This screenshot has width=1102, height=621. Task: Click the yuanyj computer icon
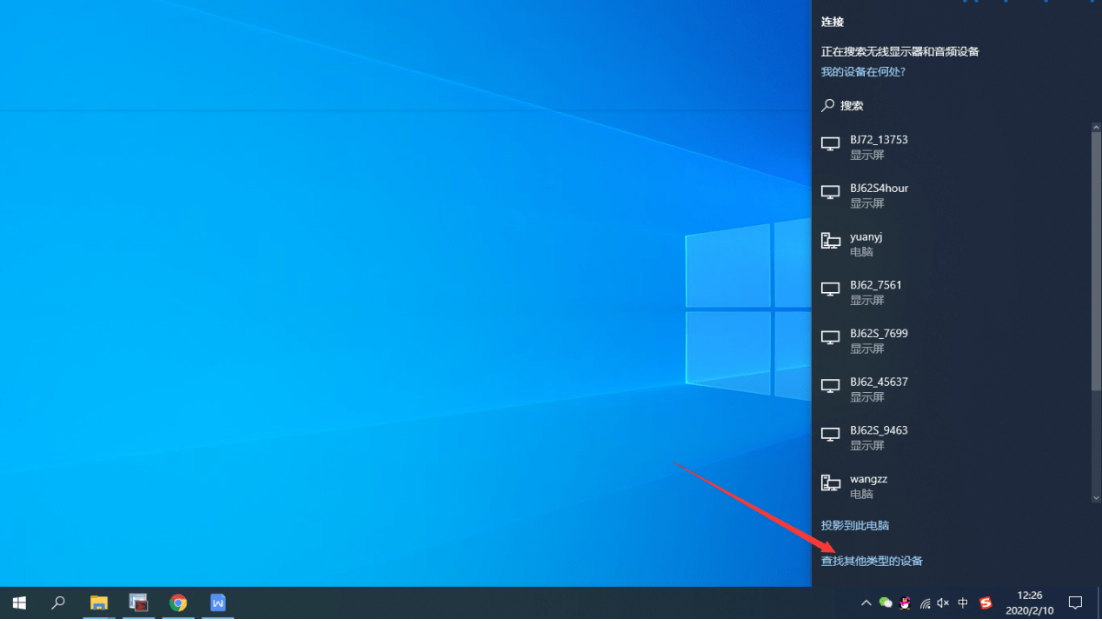pos(830,241)
